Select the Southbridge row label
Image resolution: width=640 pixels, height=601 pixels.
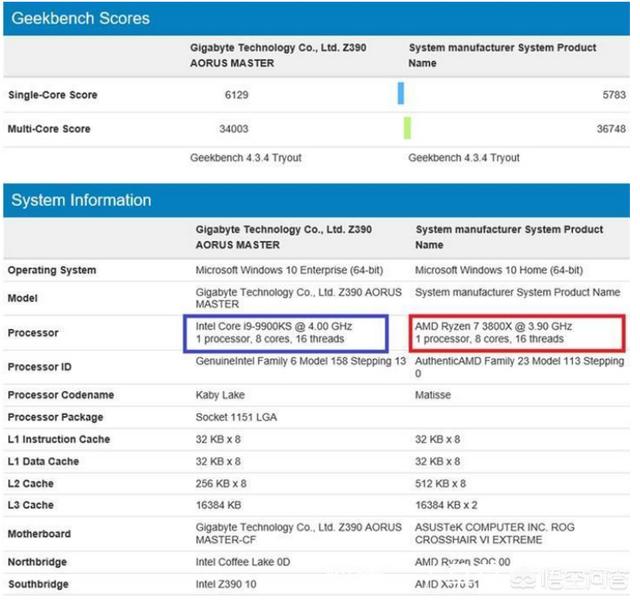pos(38,584)
